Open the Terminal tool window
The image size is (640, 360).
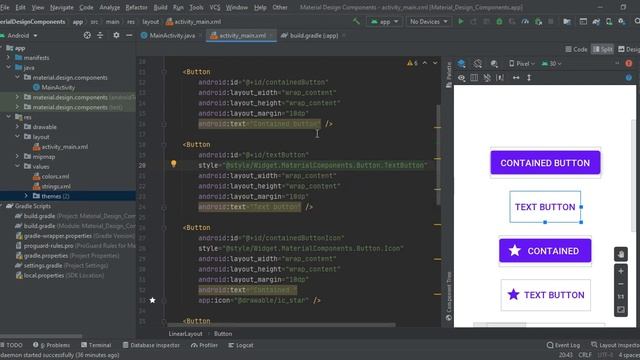pos(96,345)
